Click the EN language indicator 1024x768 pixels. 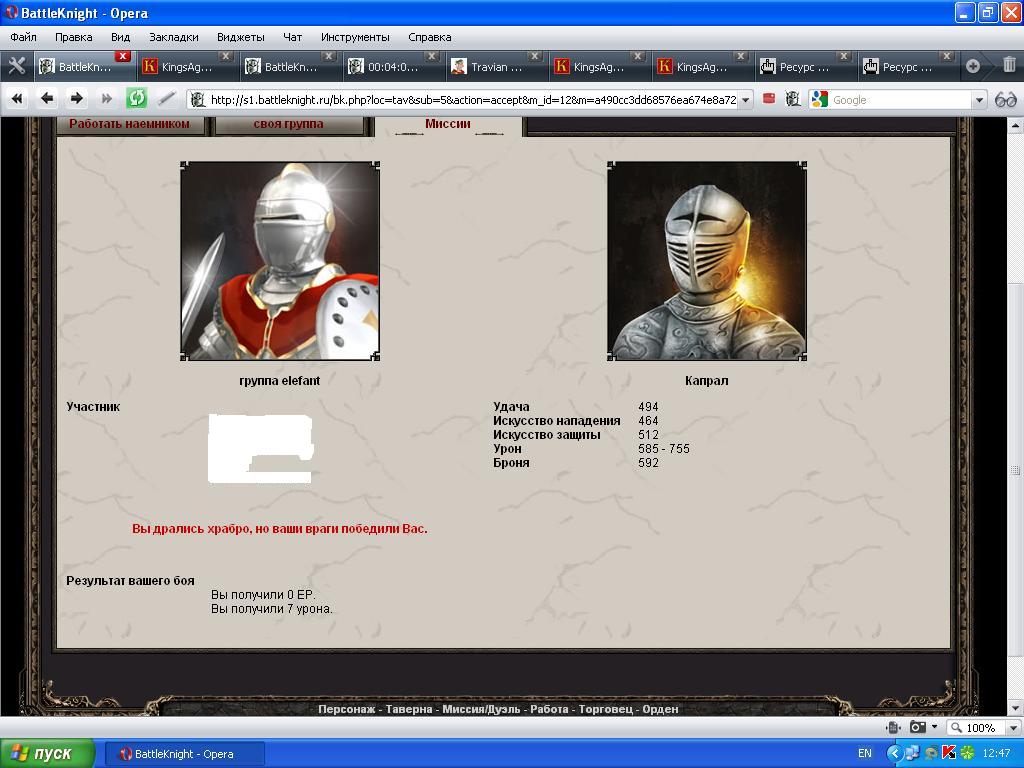(865, 754)
